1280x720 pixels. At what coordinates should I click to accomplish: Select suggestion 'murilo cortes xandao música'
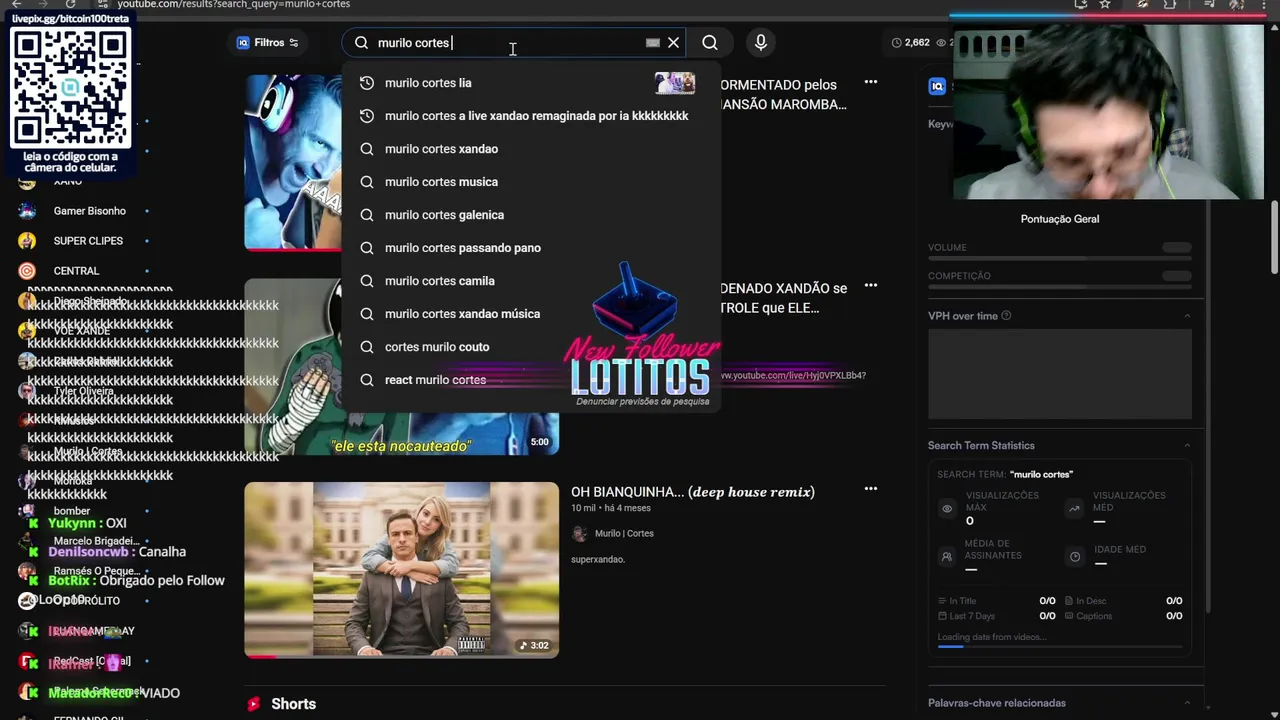[531, 314]
